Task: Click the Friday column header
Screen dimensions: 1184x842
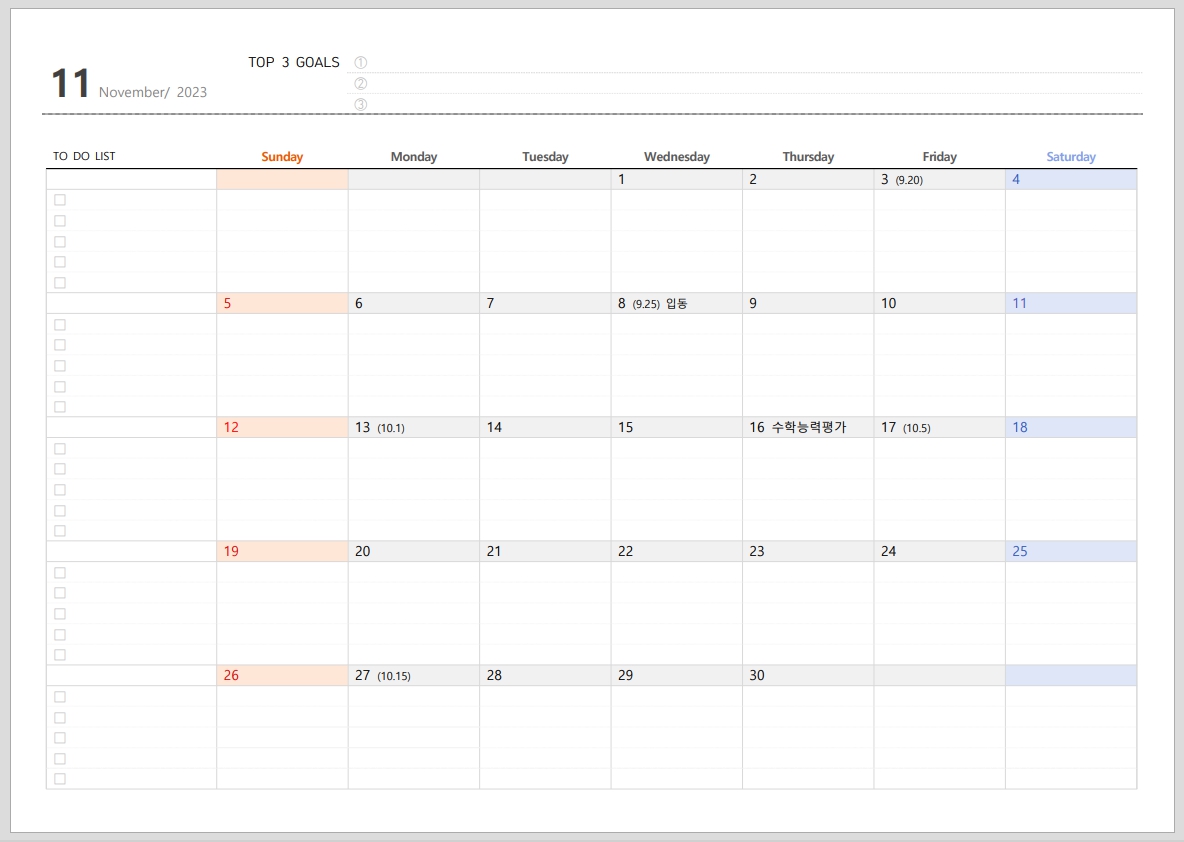Action: (939, 157)
